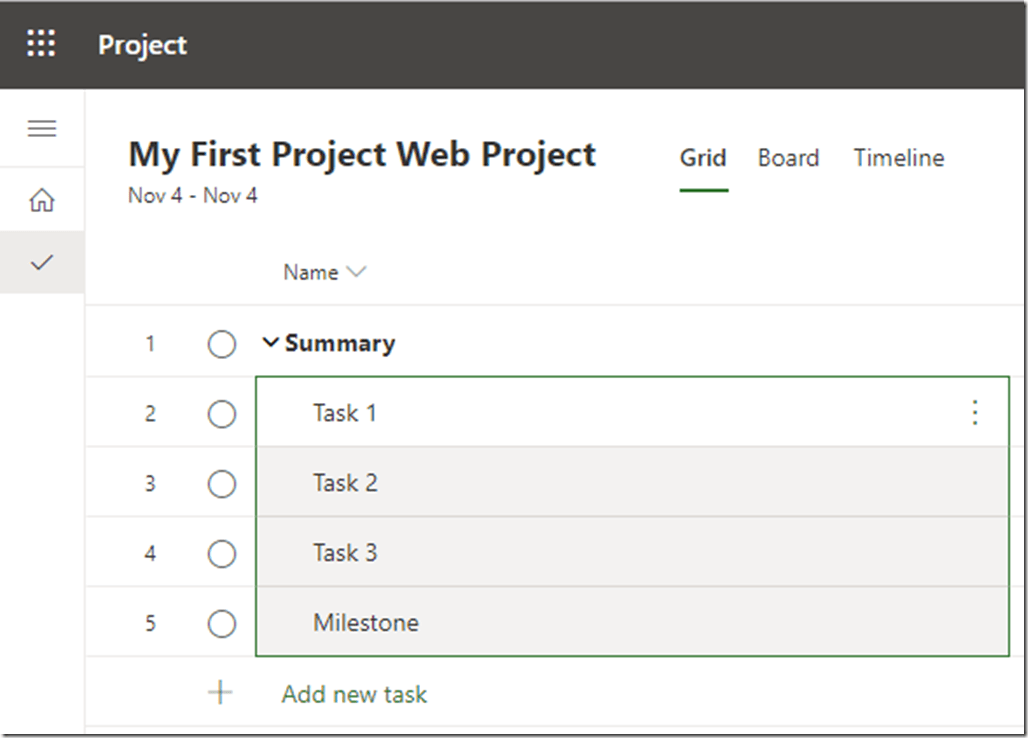The image size is (1028, 738).
Task: Mark Task 3 as complete
Action: [x=221, y=554]
